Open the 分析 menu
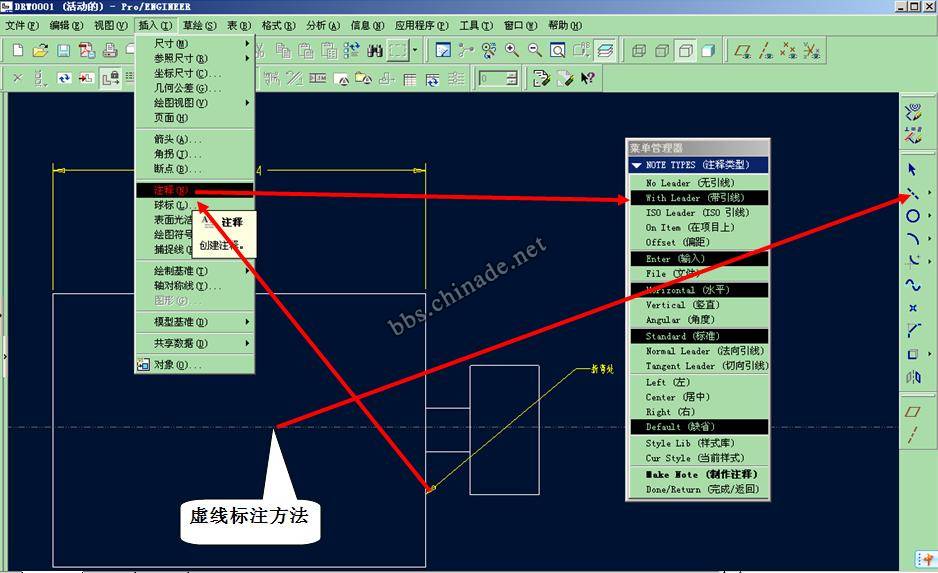The image size is (938, 573). tap(323, 25)
